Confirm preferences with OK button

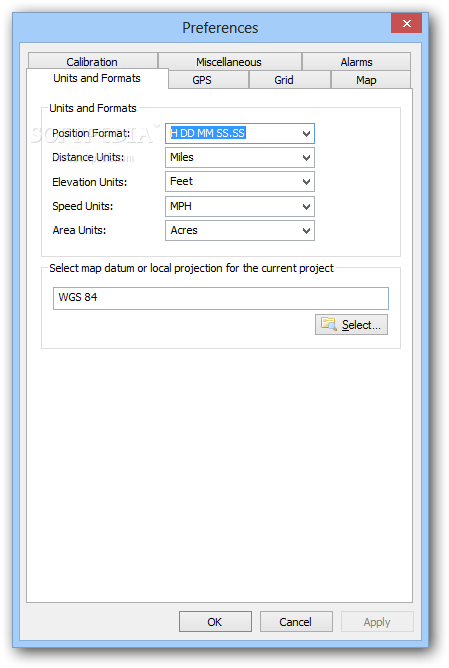pyautogui.click(x=215, y=622)
